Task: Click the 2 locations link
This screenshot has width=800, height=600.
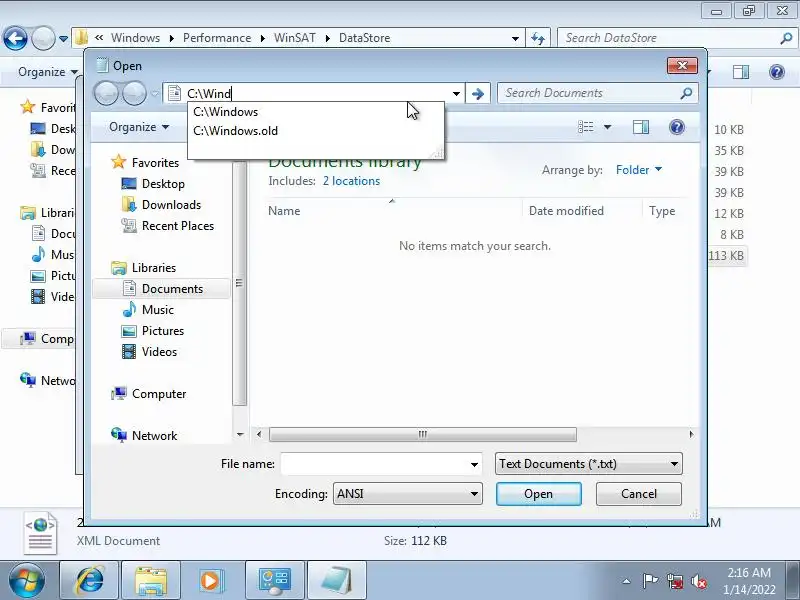Action: 351,181
